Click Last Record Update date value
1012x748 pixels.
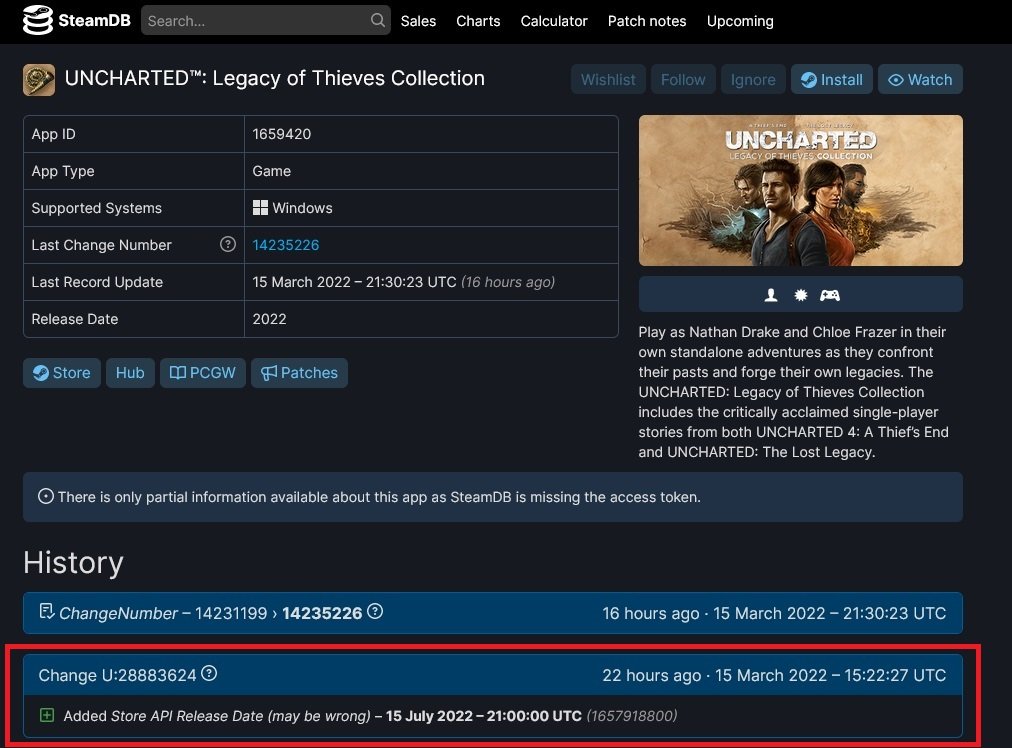coord(354,282)
